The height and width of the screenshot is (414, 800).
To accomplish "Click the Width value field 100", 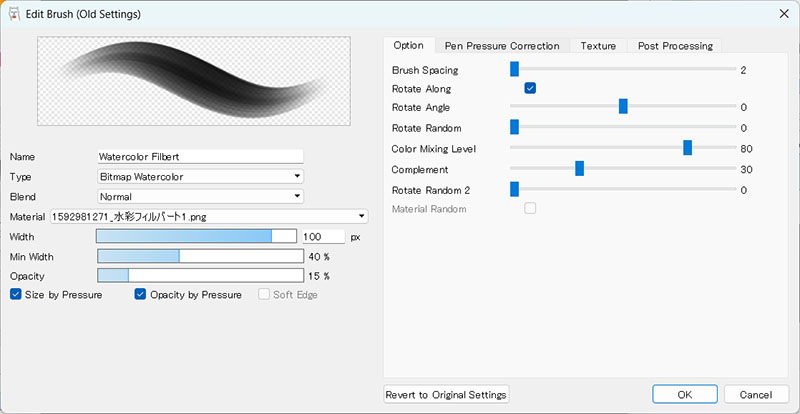I will 324,236.
